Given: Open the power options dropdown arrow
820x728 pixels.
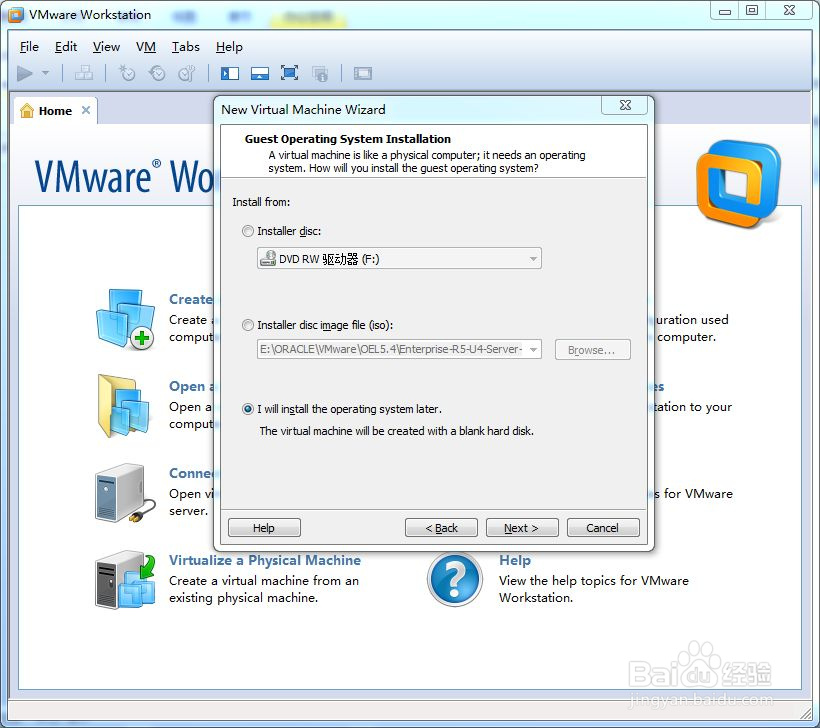Looking at the screenshot, I should 45,73.
